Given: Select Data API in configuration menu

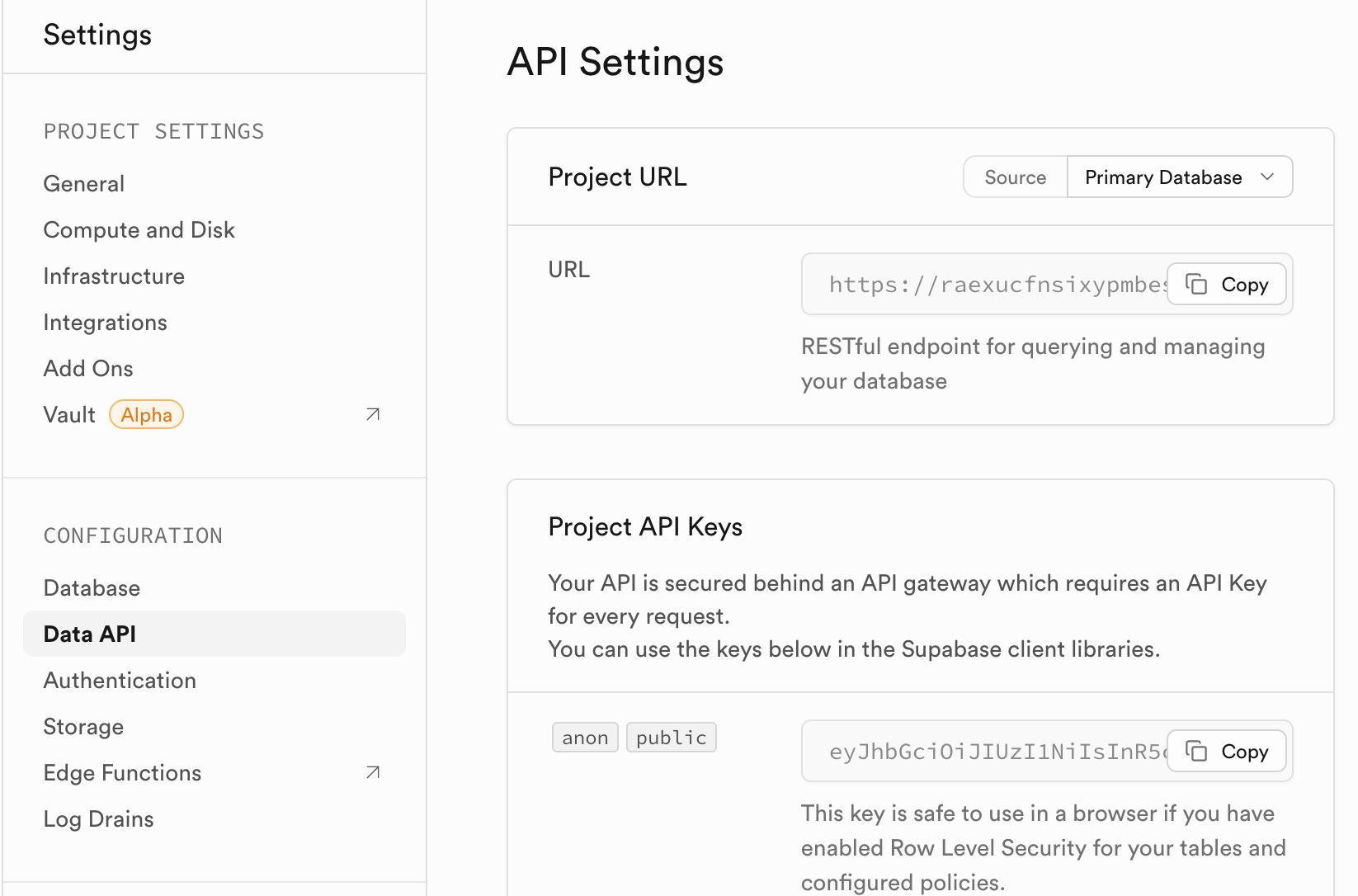Looking at the screenshot, I should click(90, 634).
